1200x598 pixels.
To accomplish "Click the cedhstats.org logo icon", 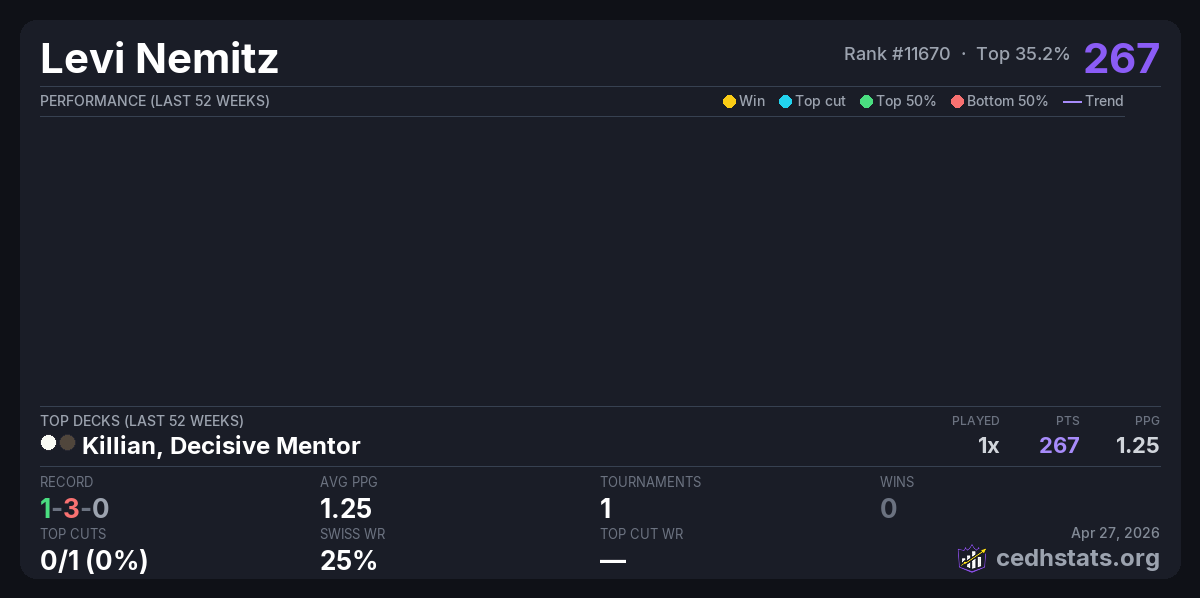I will coord(972,558).
